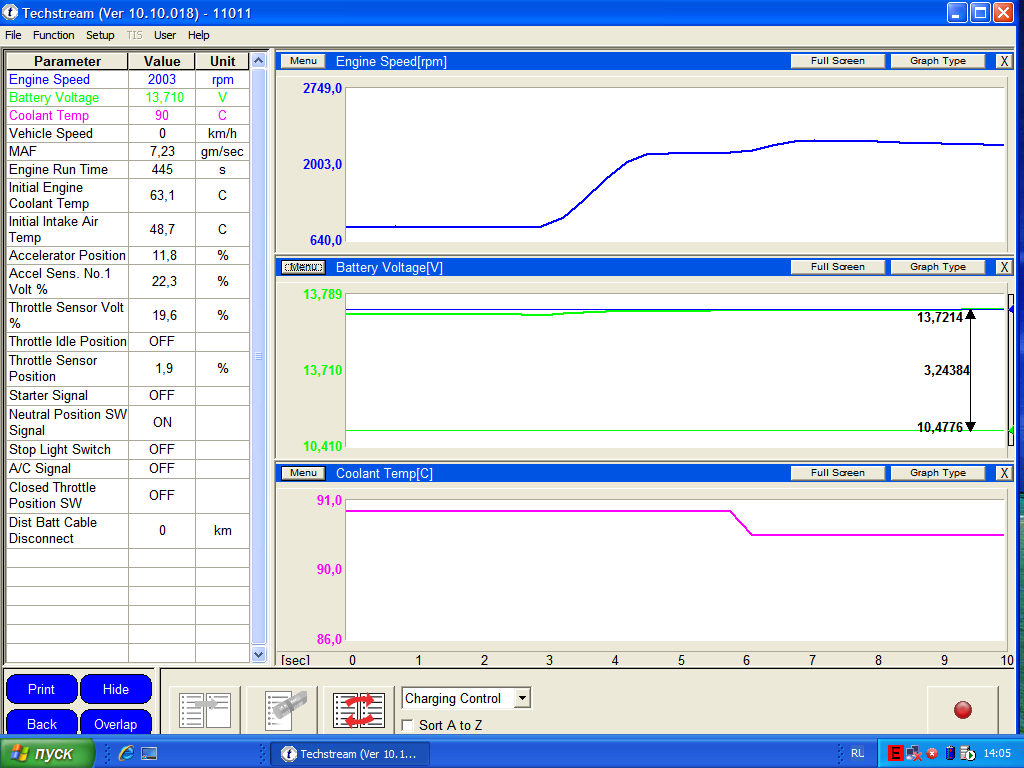Screen dimensions: 1024x768
Task: Open Graph Type for Engine Speed
Action: coord(938,61)
